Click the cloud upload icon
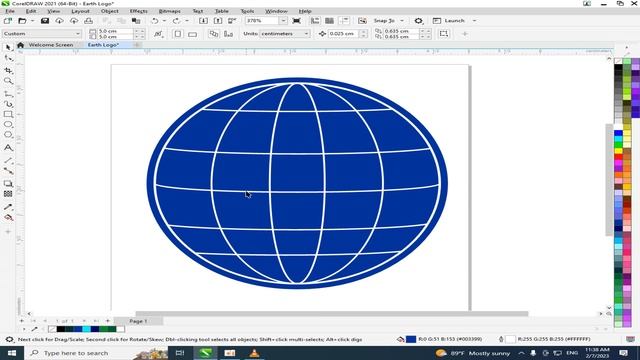The height and width of the screenshot is (360, 640). [73, 20]
